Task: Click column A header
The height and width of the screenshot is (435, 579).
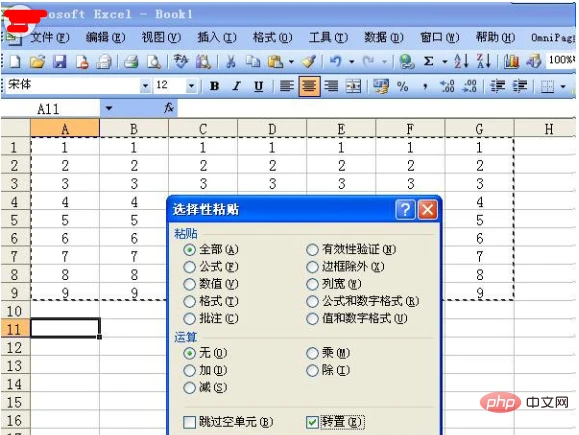Action: (65, 129)
